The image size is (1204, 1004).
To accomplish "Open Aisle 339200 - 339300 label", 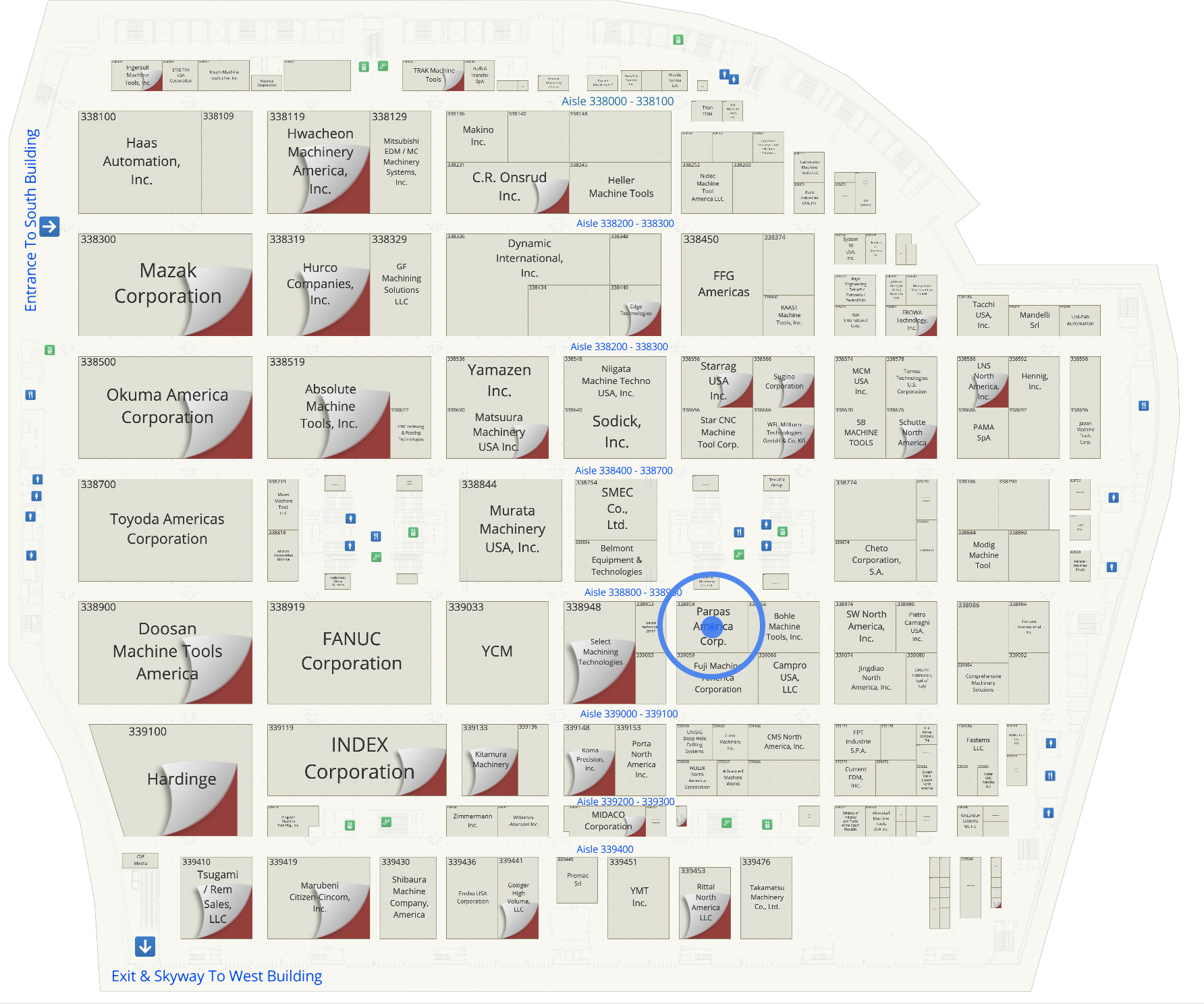I will point(626,802).
